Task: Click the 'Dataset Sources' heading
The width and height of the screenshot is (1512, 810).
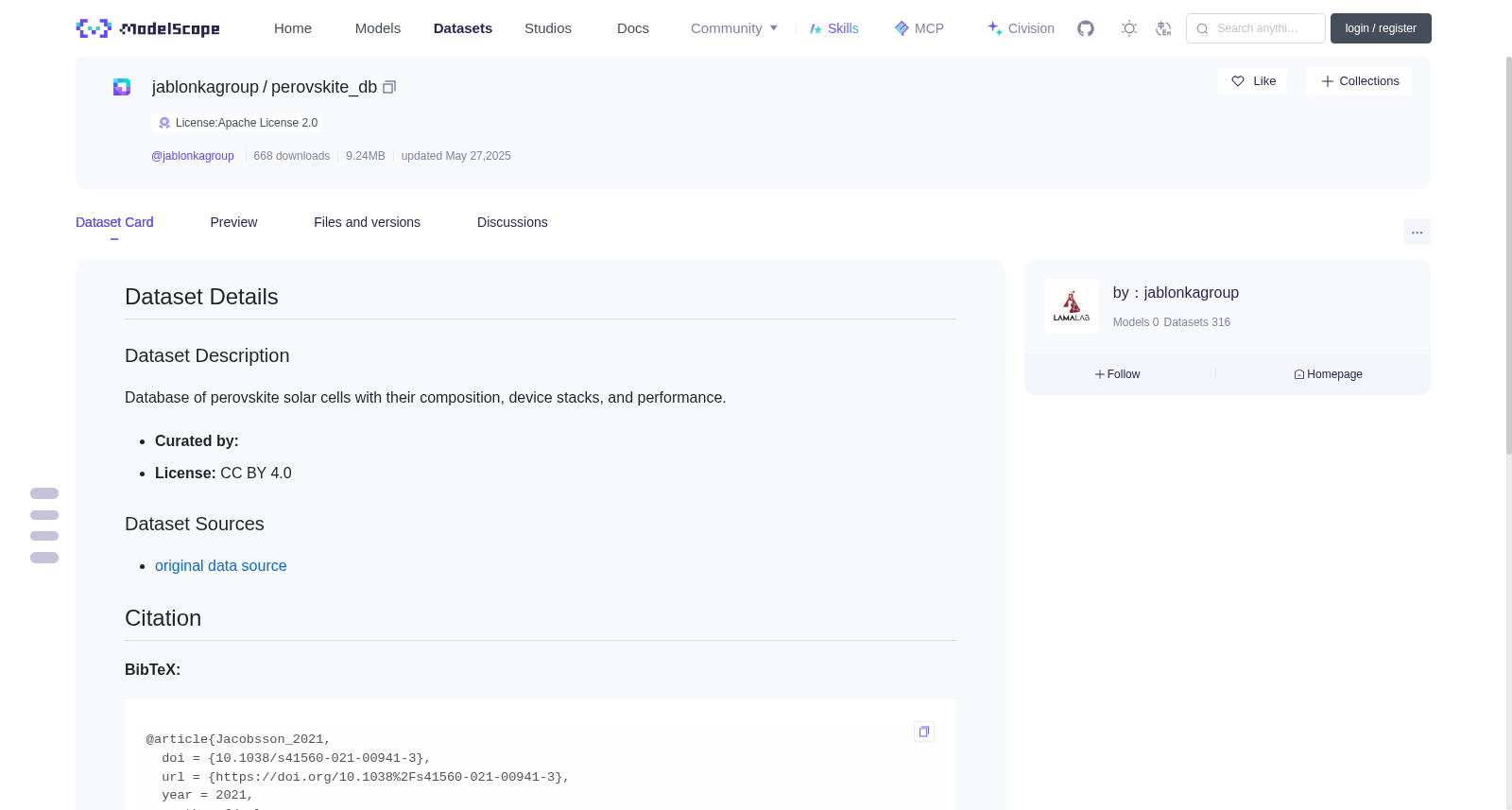Action: (x=195, y=524)
